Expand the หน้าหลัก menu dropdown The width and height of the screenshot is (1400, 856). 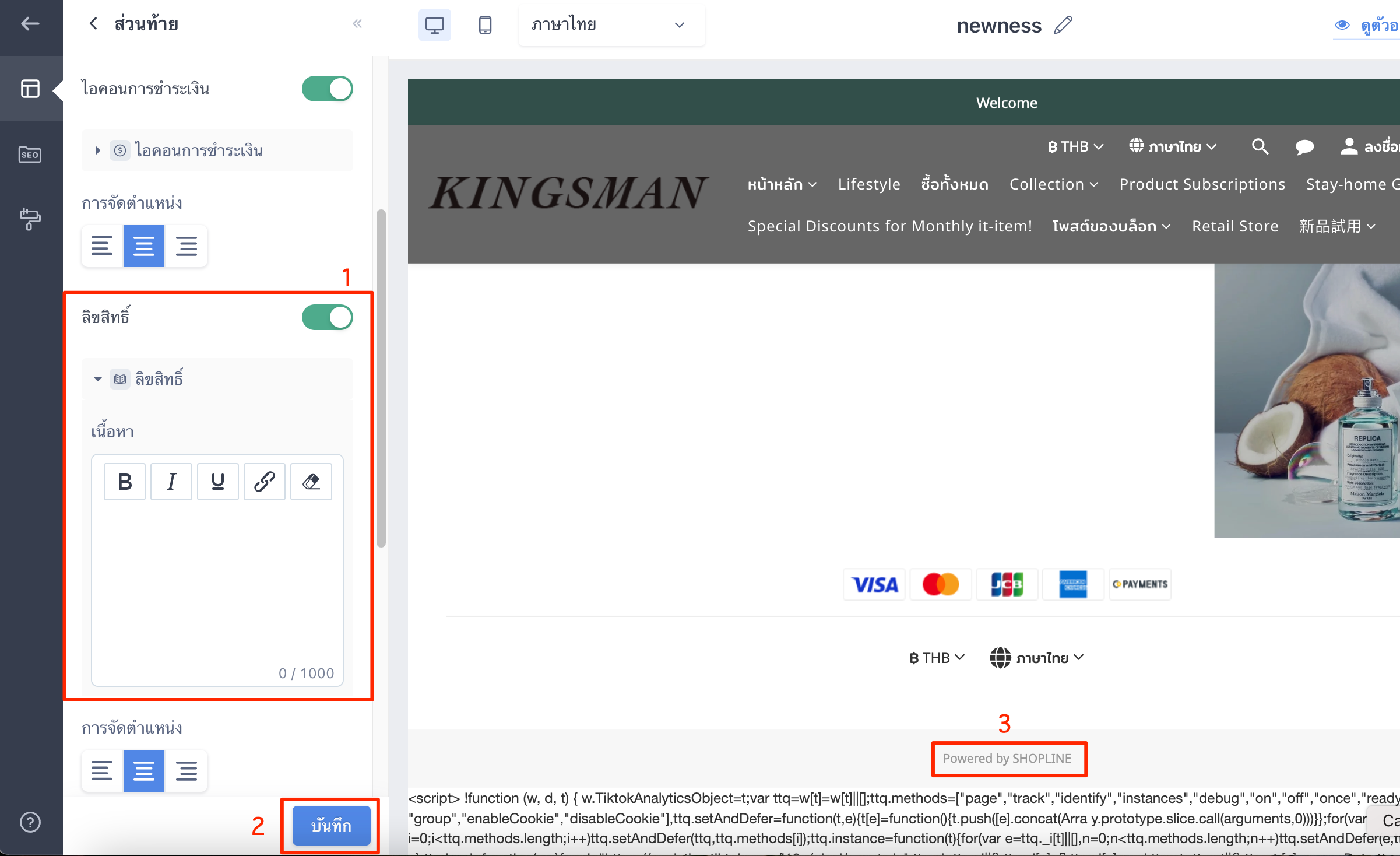pyautogui.click(x=782, y=184)
